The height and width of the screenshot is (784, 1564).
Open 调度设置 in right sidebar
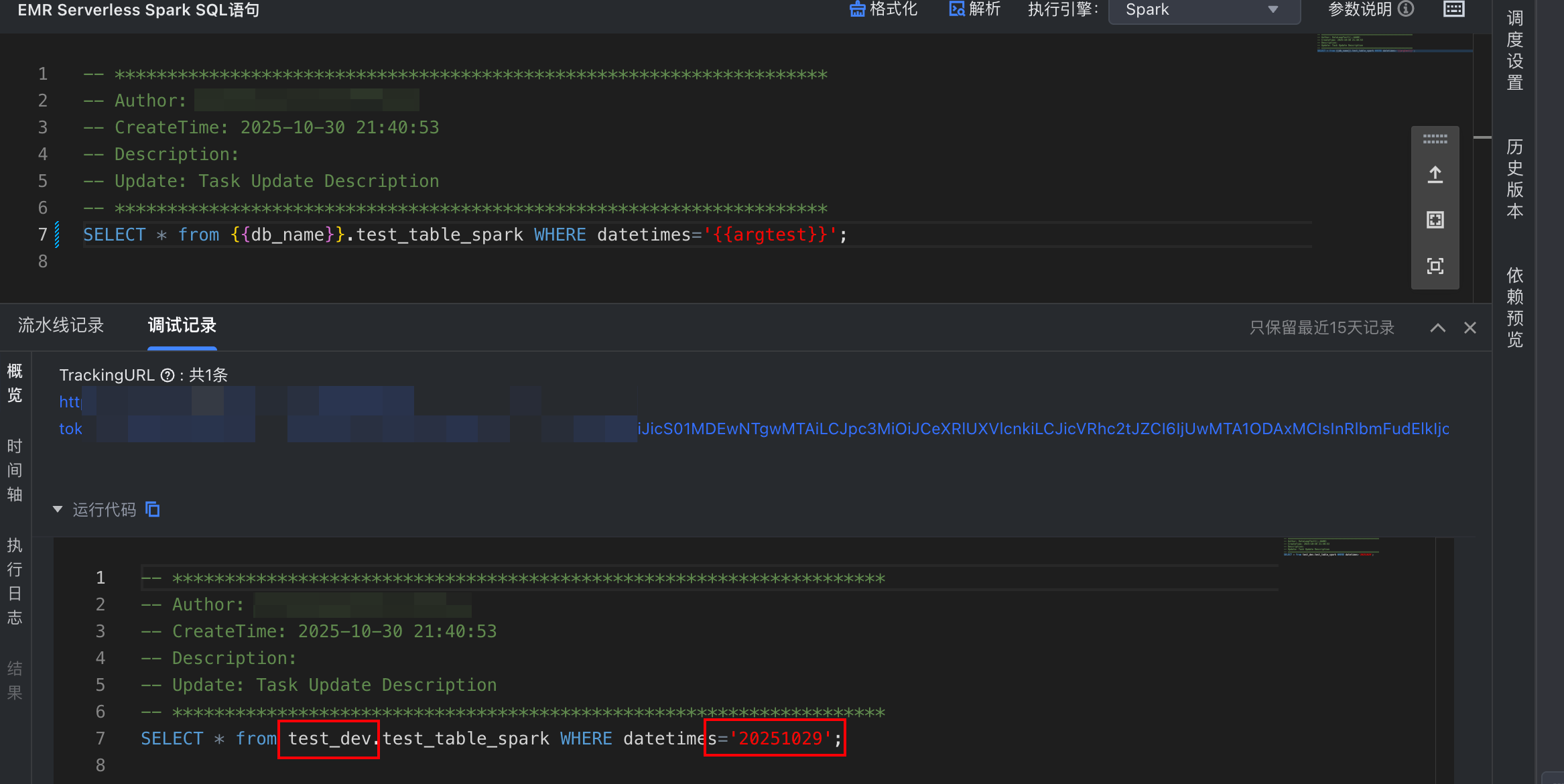1514,50
